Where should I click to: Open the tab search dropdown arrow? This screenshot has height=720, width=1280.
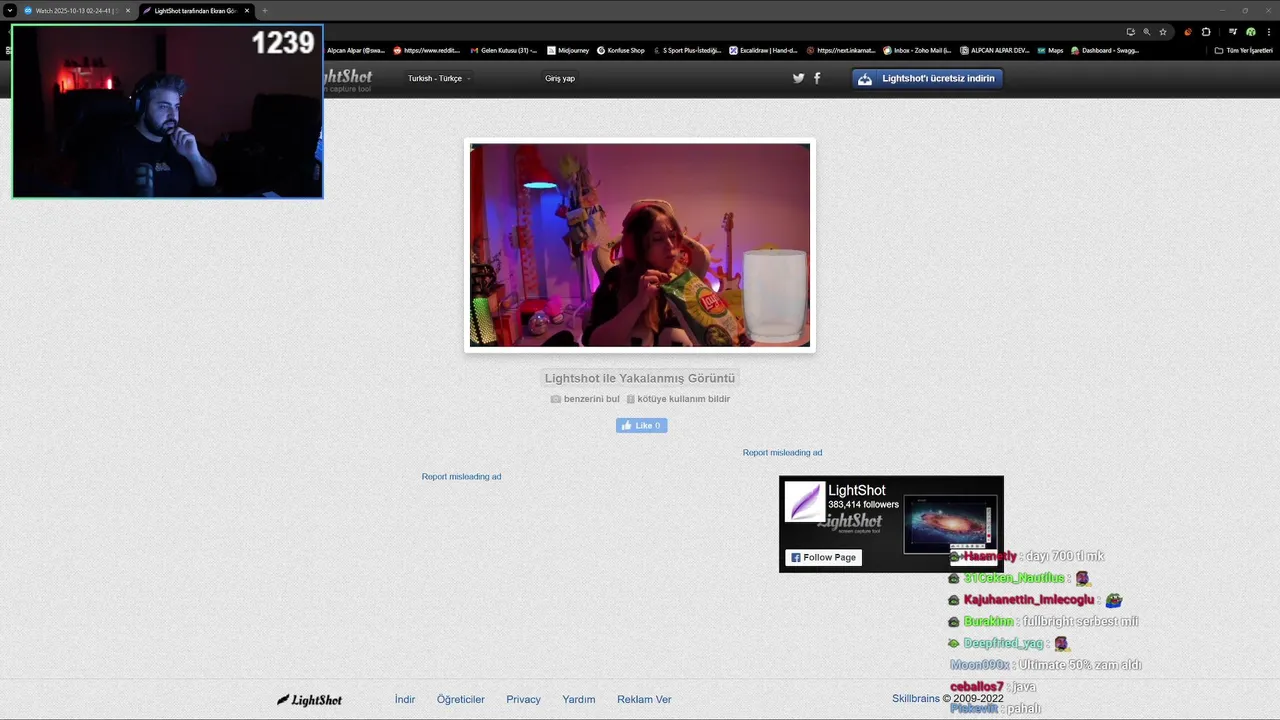9,10
